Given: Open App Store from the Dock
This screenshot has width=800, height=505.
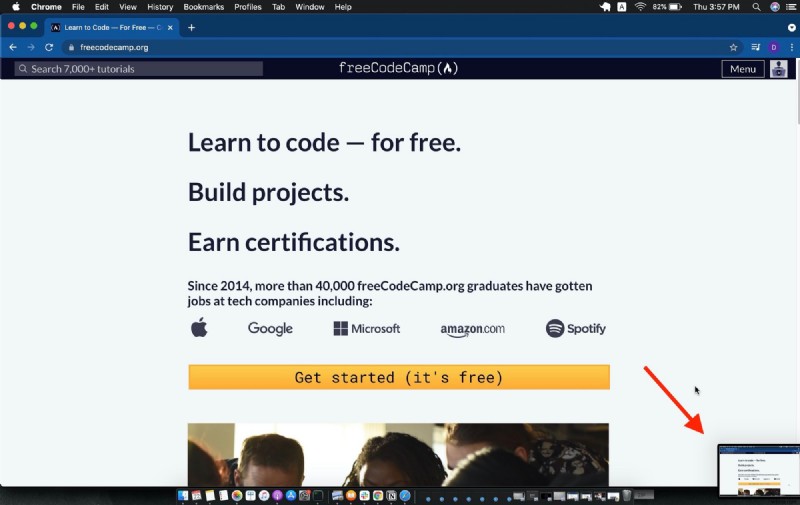Looking at the screenshot, I should (x=291, y=495).
